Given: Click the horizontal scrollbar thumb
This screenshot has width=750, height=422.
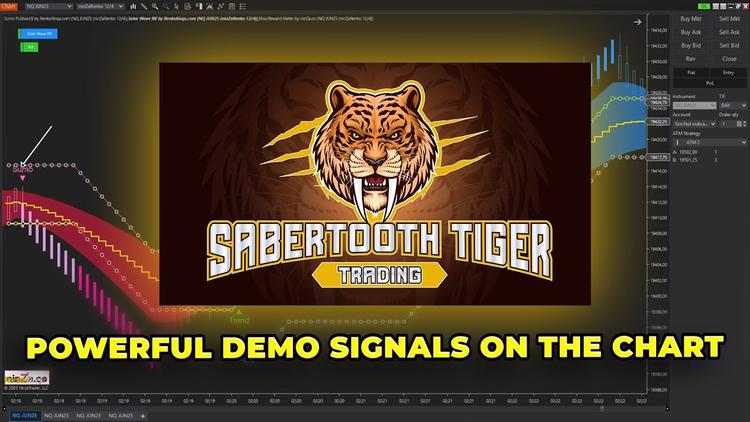Looking at the screenshot, I should (602, 409).
